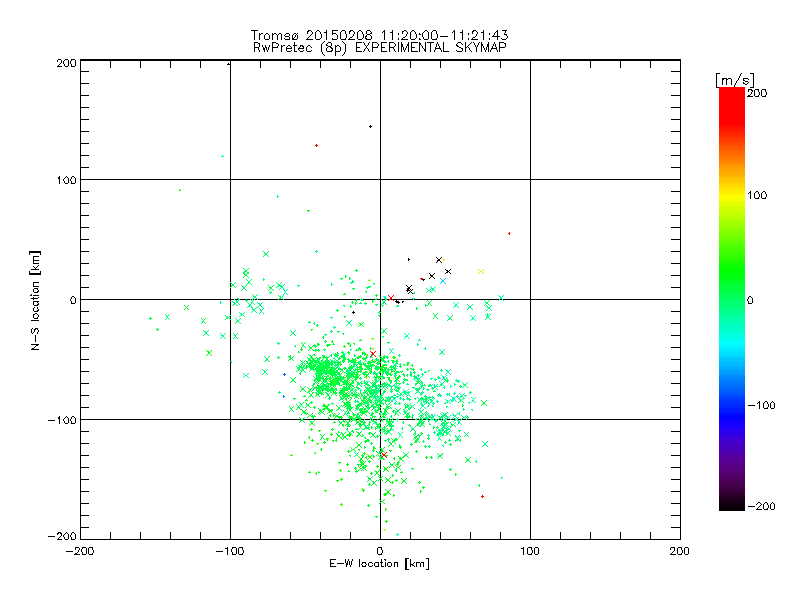
Task: Click the black dot near 145 km north
Action: (370, 127)
